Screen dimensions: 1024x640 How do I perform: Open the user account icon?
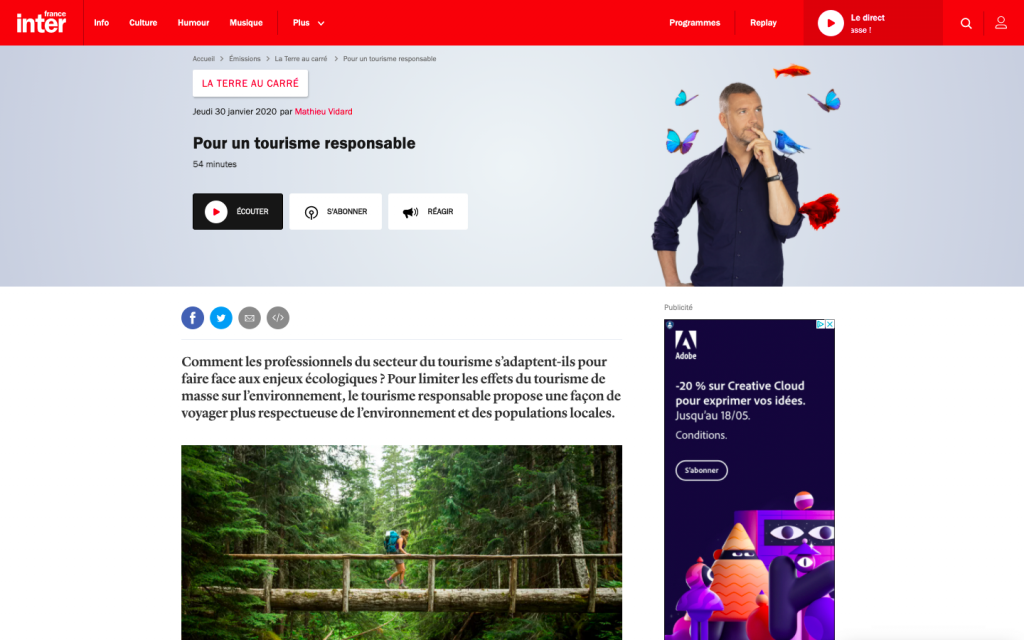pos(1000,23)
